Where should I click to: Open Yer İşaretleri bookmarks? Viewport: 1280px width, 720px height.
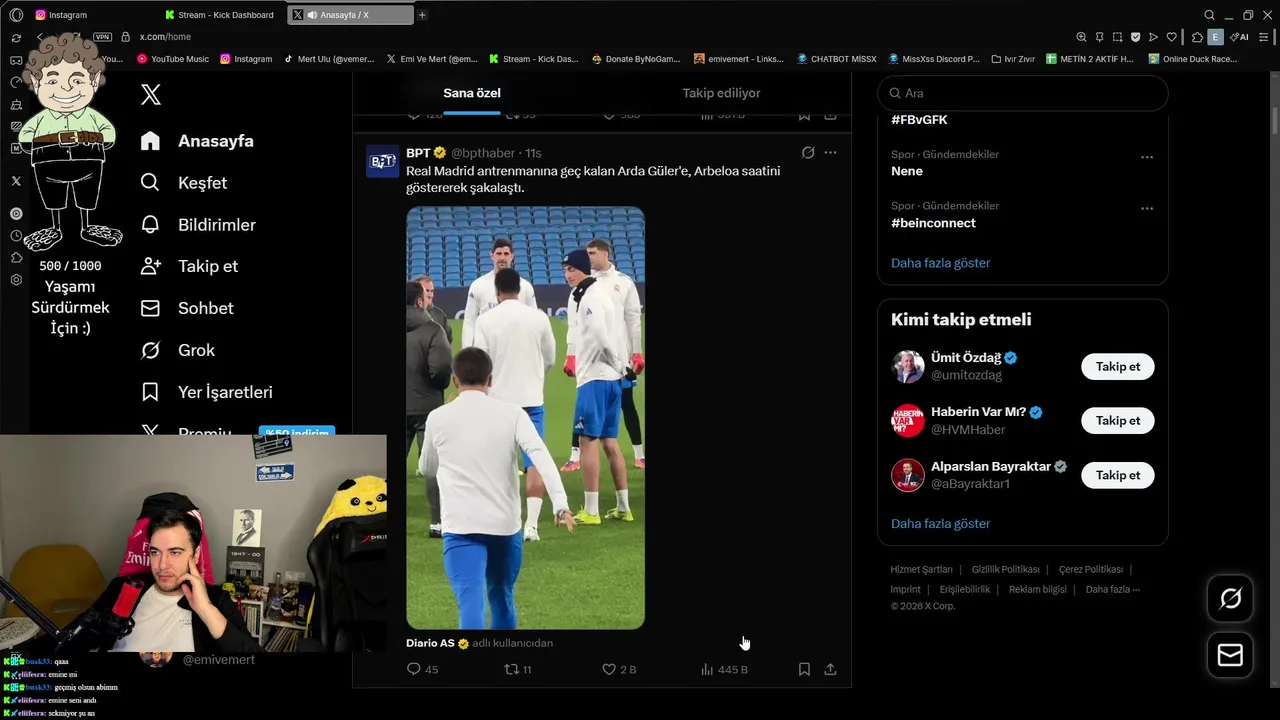tap(207, 392)
